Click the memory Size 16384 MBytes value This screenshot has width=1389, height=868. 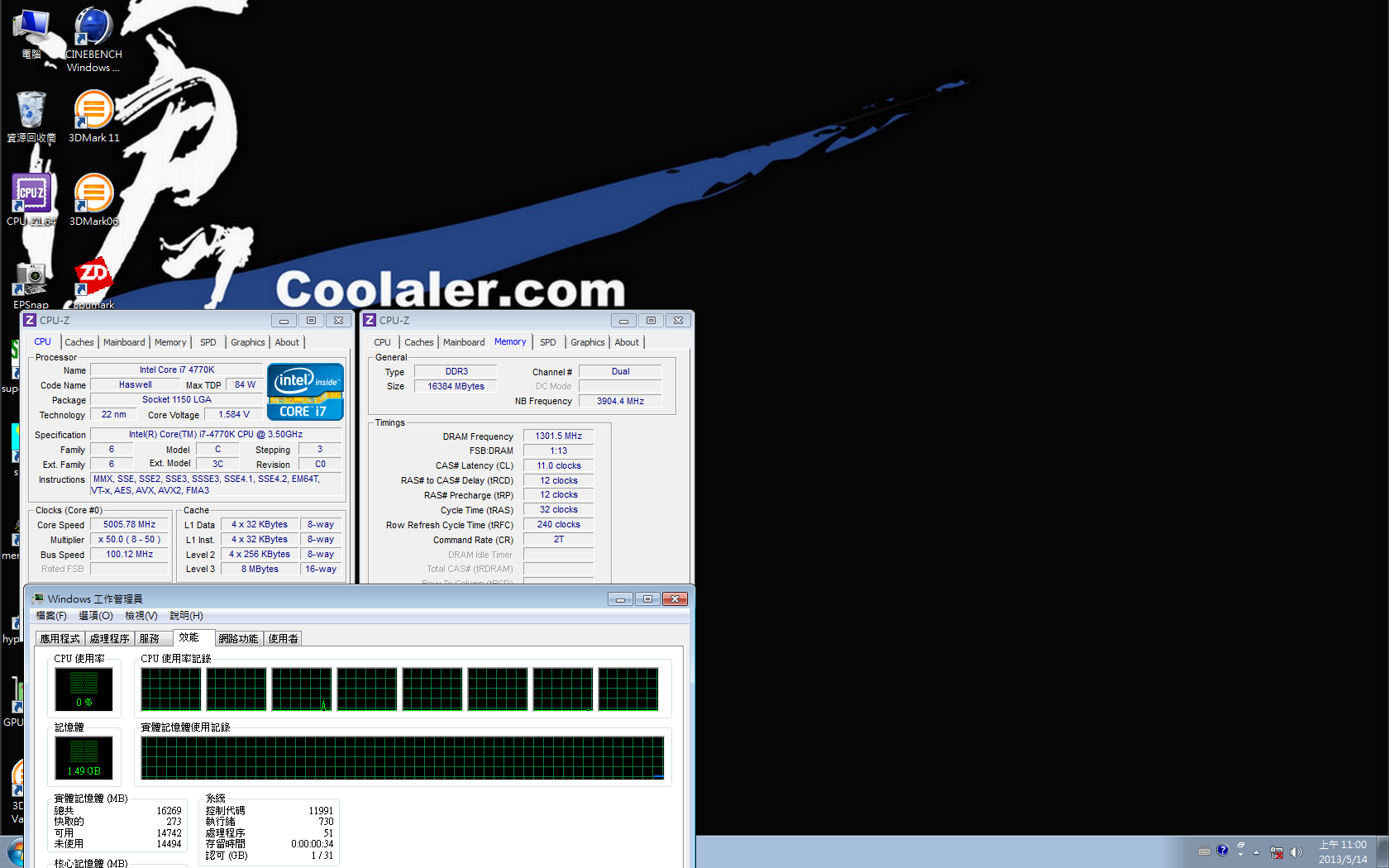456,386
